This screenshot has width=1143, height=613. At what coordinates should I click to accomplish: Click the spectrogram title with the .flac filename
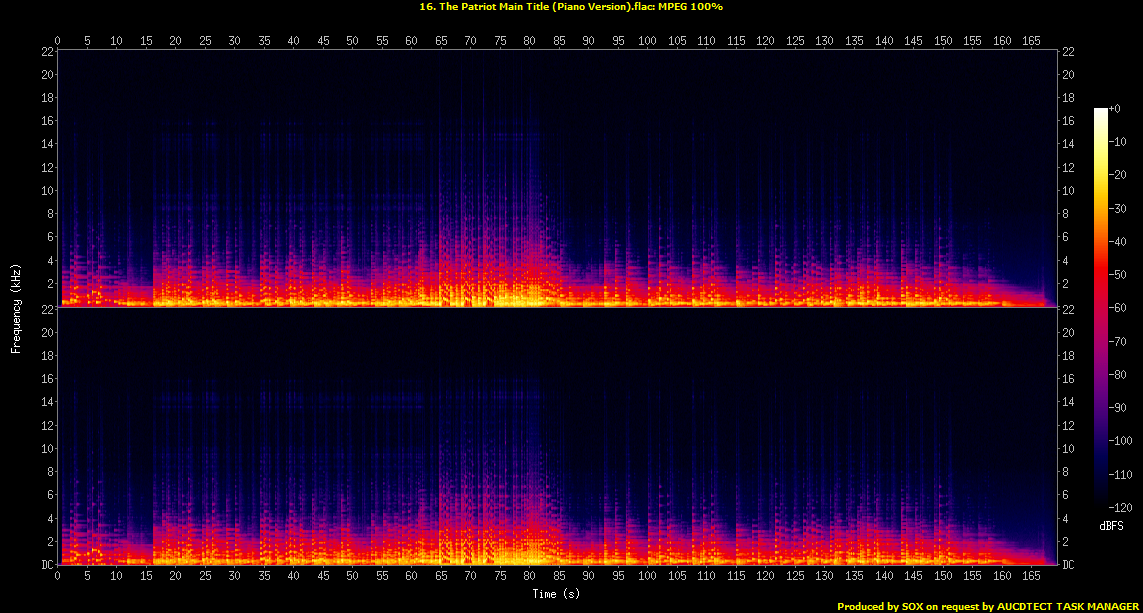571,6
